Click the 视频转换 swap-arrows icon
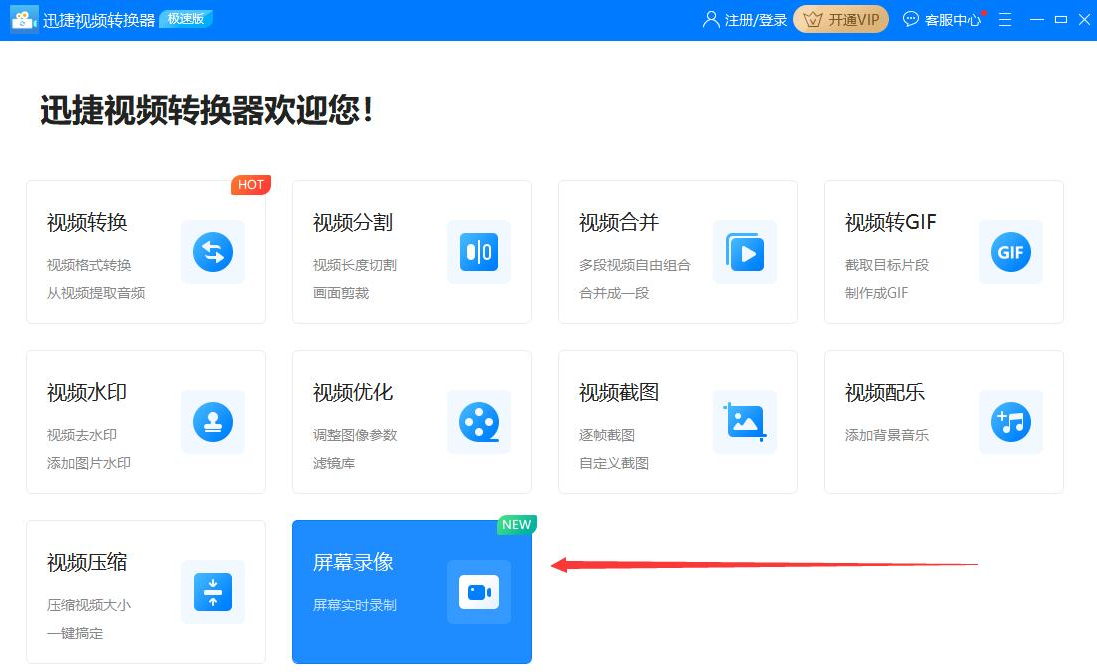Image resolution: width=1097 pixels, height=672 pixels. pyautogui.click(x=213, y=252)
